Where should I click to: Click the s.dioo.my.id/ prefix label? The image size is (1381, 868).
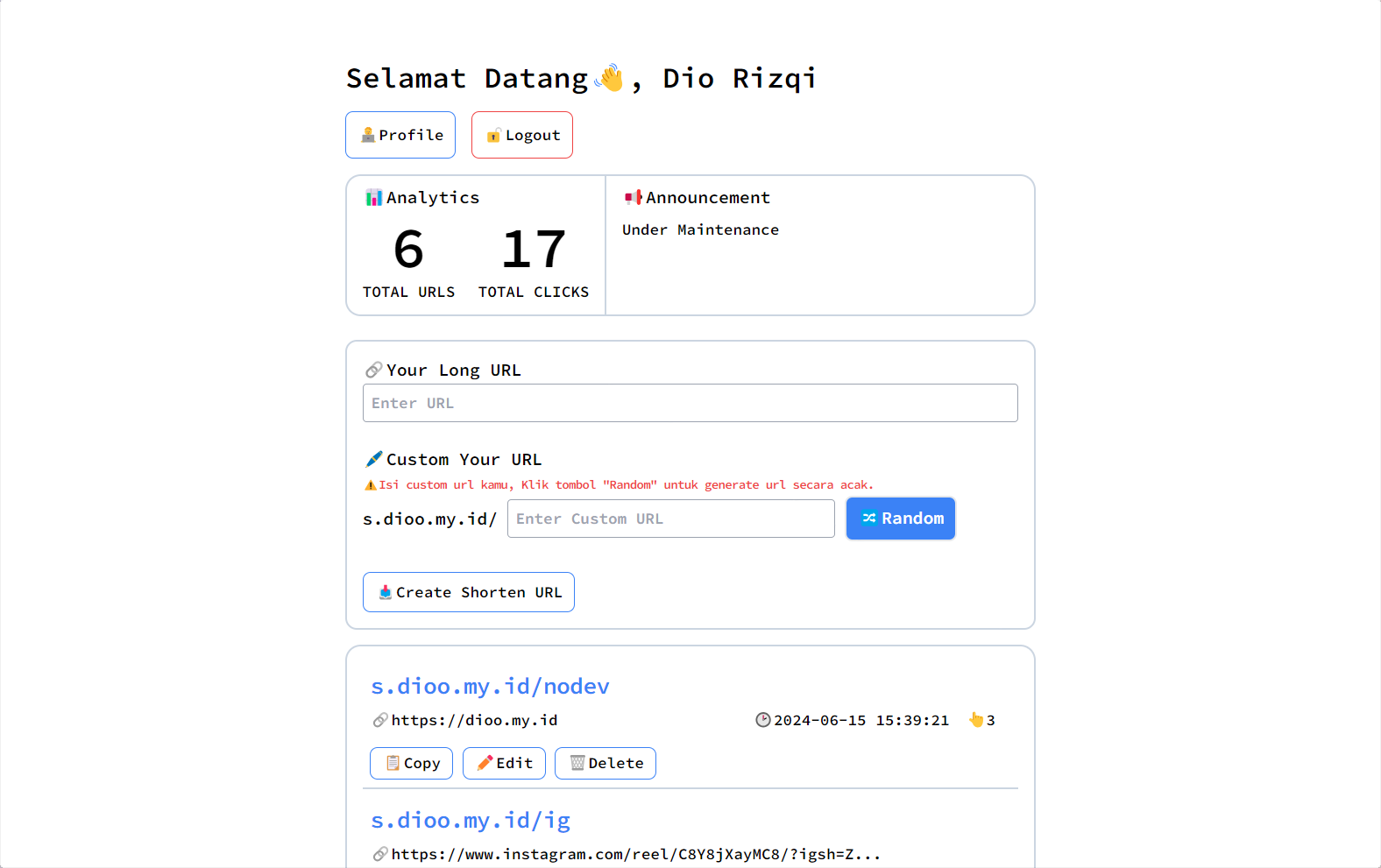429,519
